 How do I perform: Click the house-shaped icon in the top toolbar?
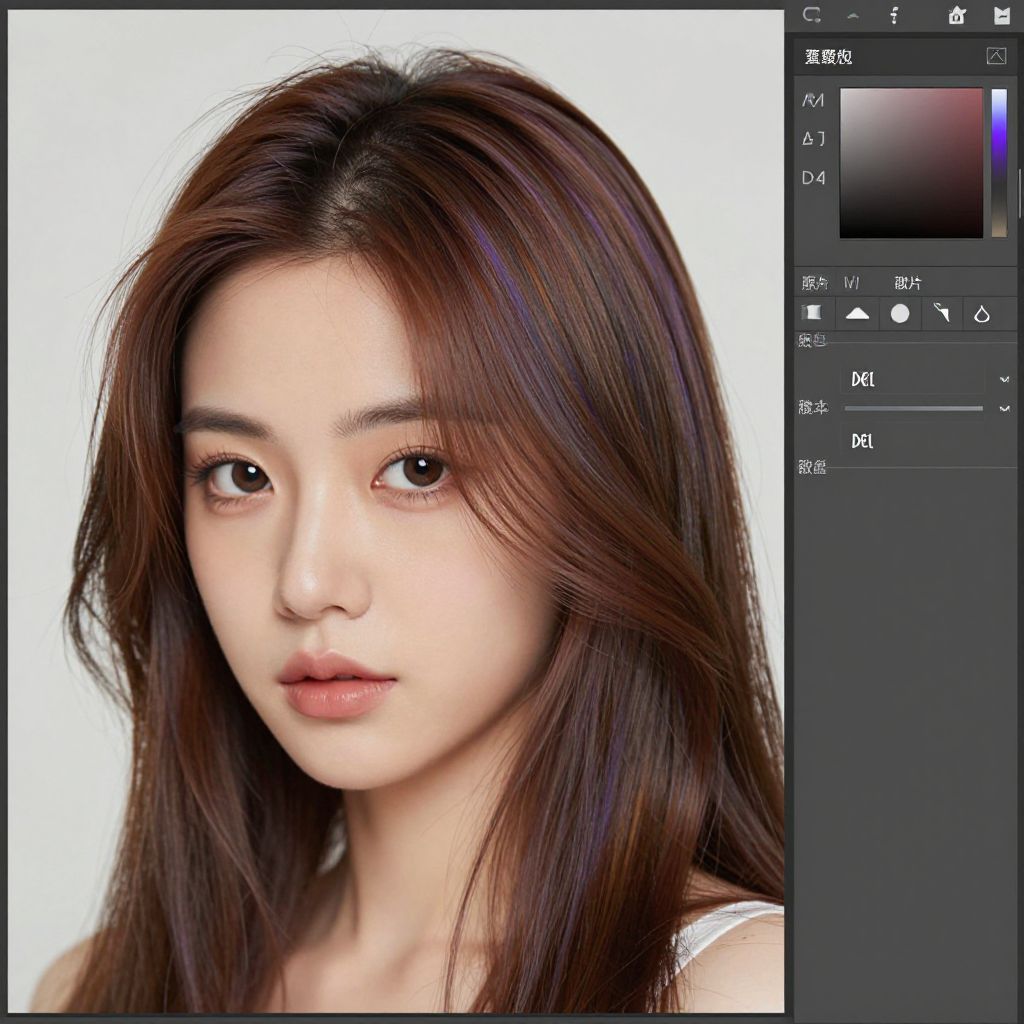956,15
